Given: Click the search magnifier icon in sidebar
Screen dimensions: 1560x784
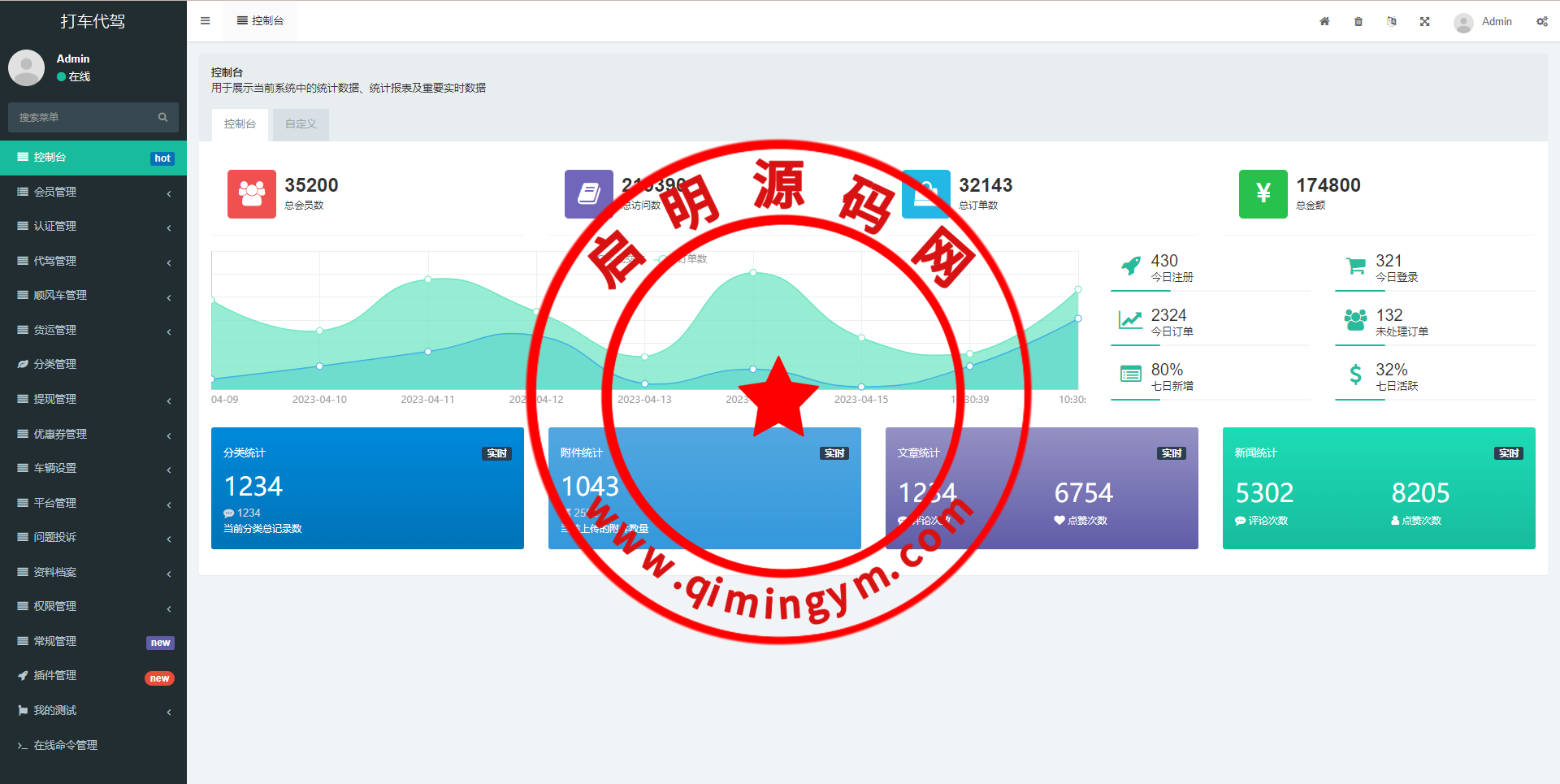Looking at the screenshot, I should 162,118.
